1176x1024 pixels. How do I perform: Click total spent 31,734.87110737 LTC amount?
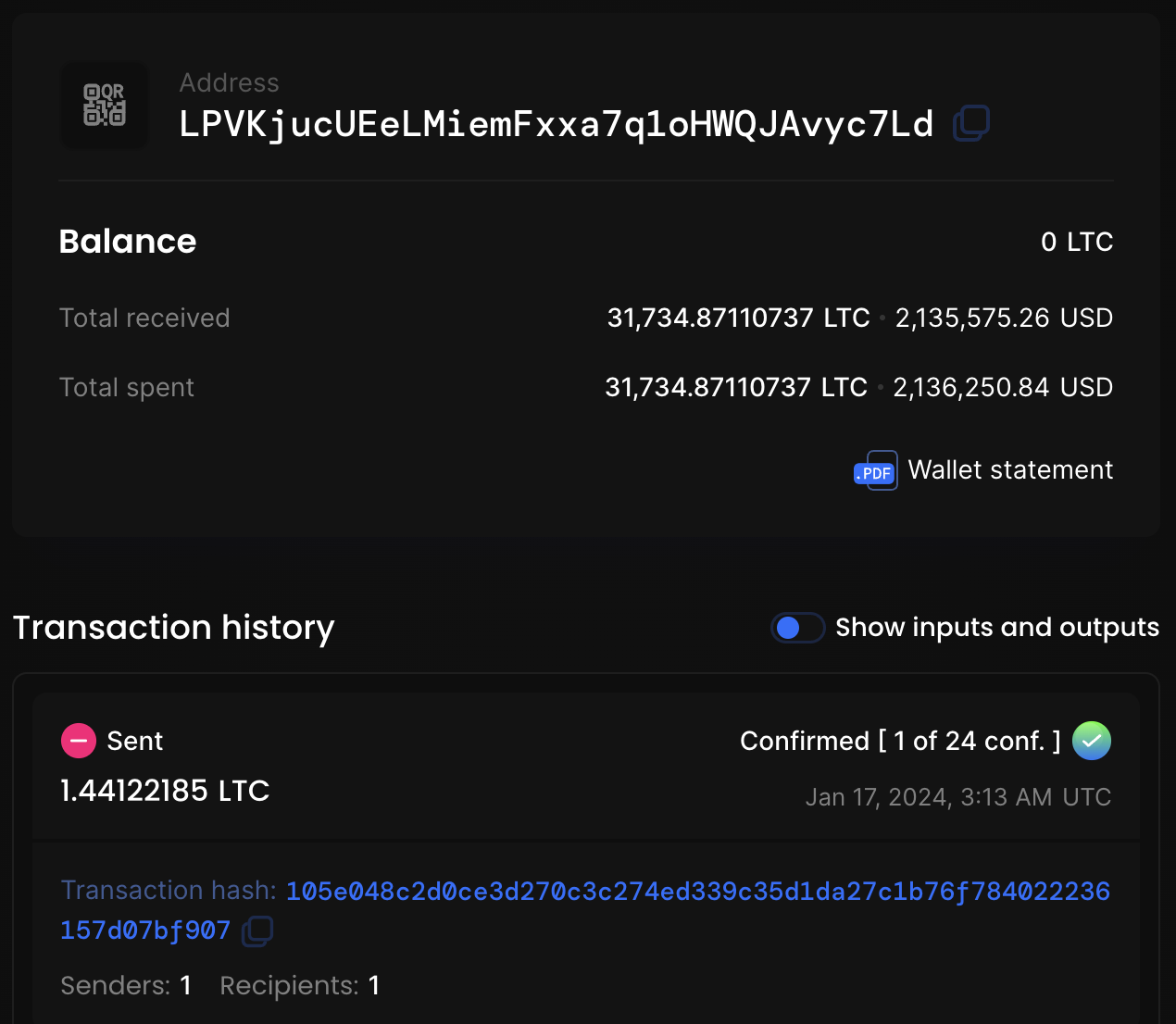(x=736, y=387)
